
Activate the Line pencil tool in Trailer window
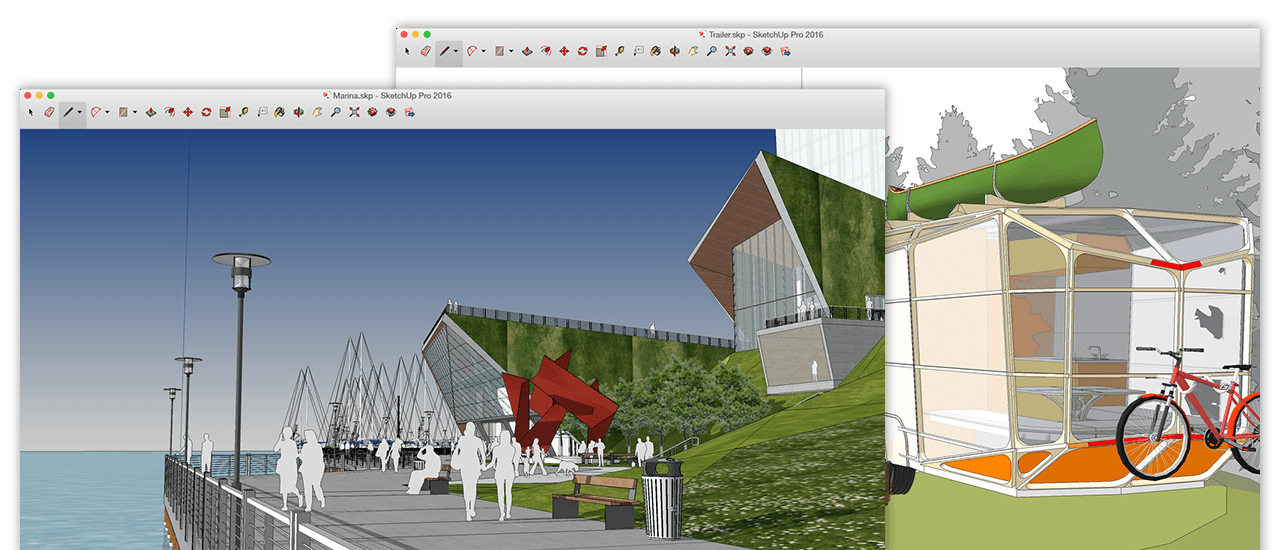click(x=444, y=50)
